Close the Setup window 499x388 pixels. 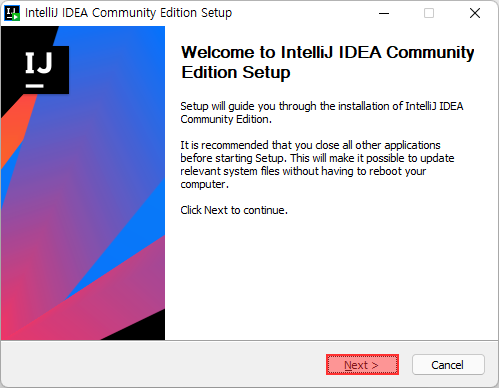[x=475, y=13]
